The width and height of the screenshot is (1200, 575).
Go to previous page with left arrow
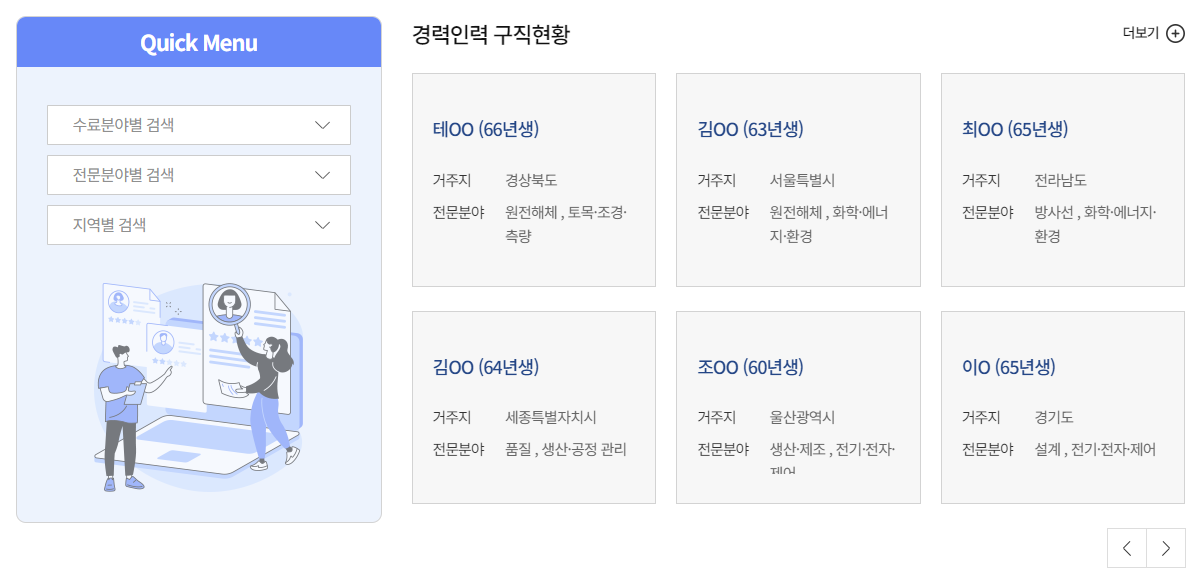tap(1127, 548)
